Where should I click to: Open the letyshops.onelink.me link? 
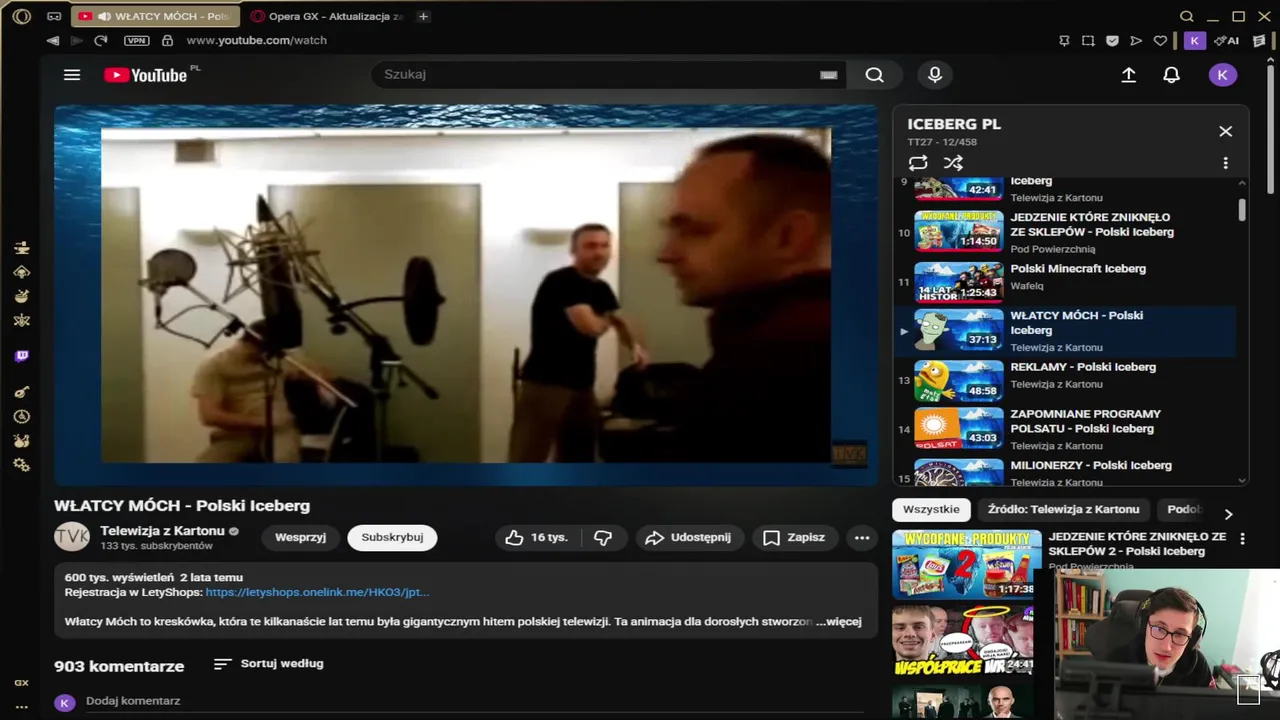317,592
